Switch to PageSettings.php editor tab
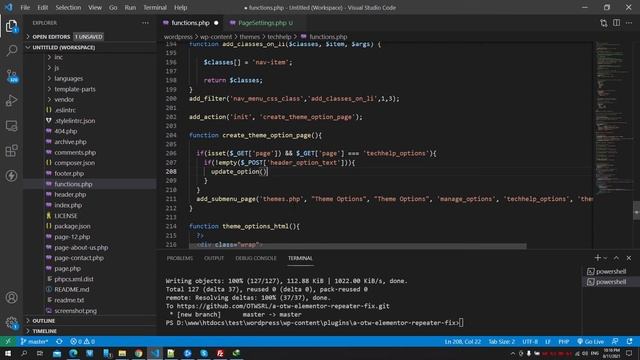This screenshot has height=360, width=640. pos(261,23)
